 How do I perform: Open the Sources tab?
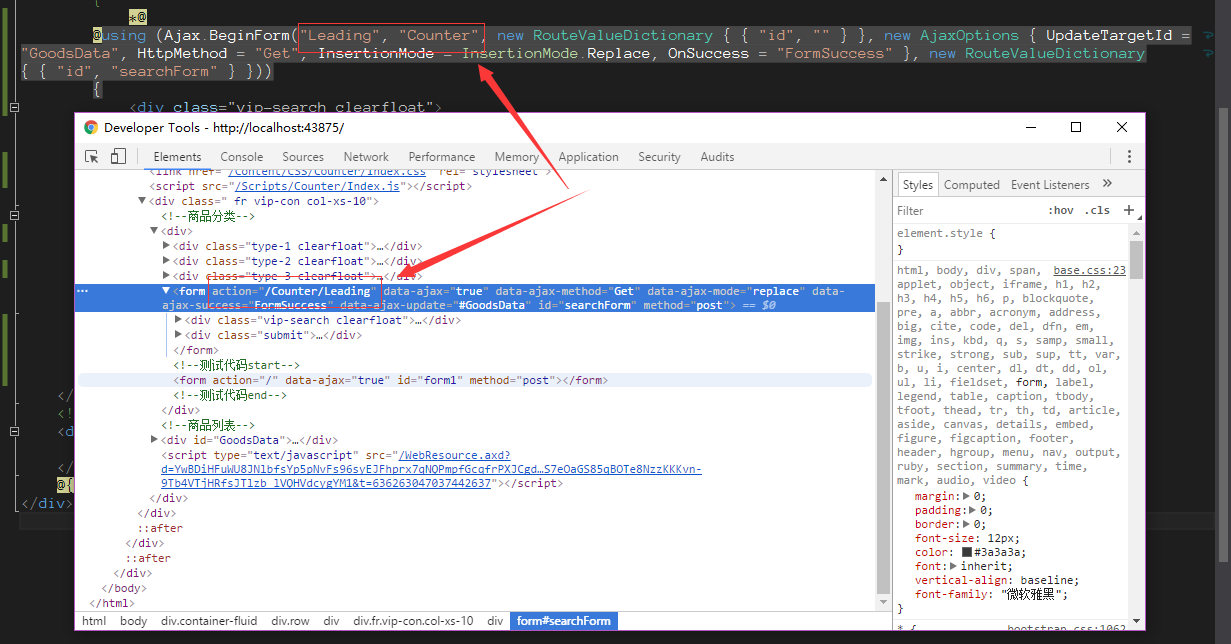(303, 157)
